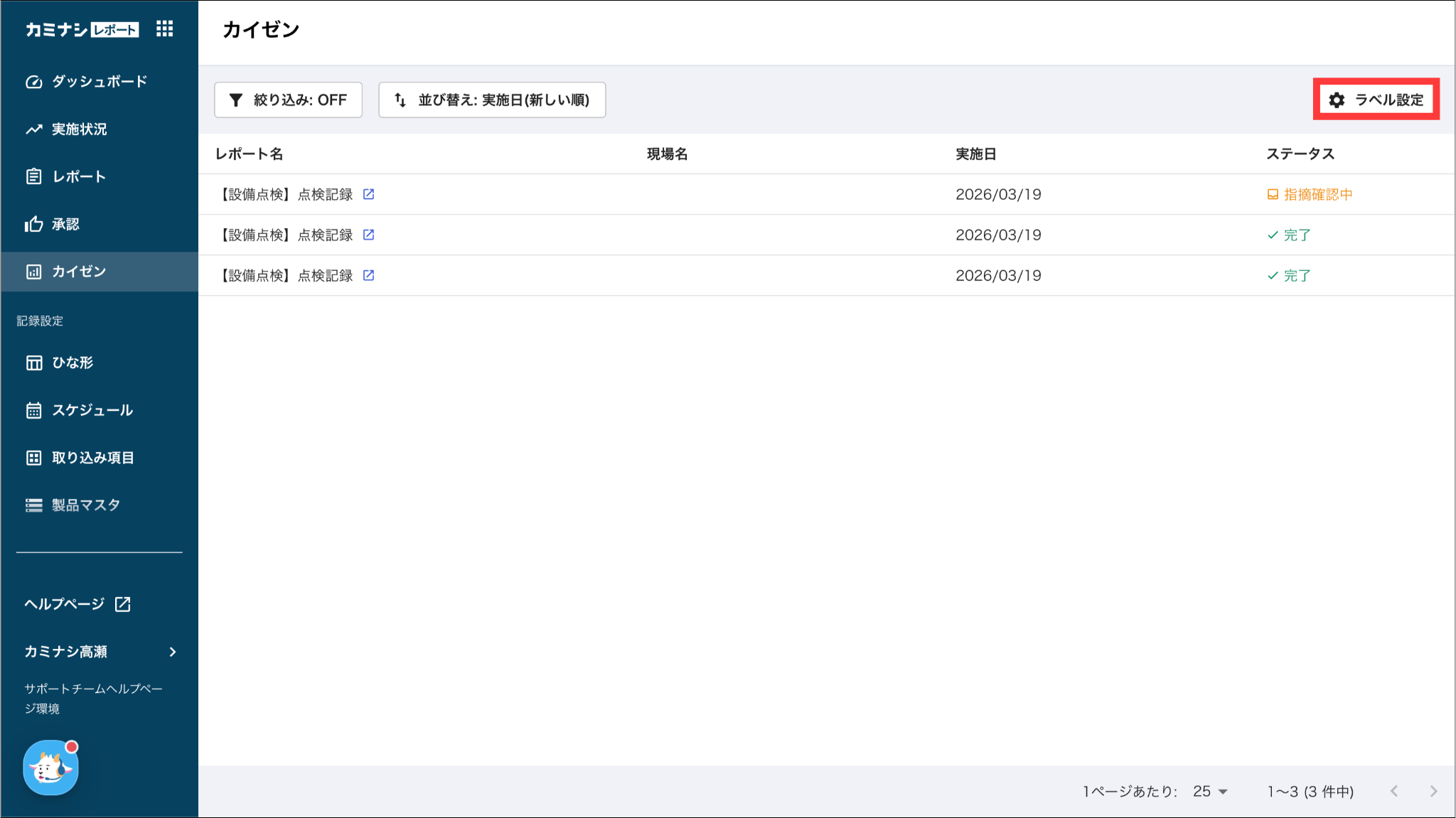Open external link icon of first 点検記録 report
The image size is (1456, 818).
[368, 194]
